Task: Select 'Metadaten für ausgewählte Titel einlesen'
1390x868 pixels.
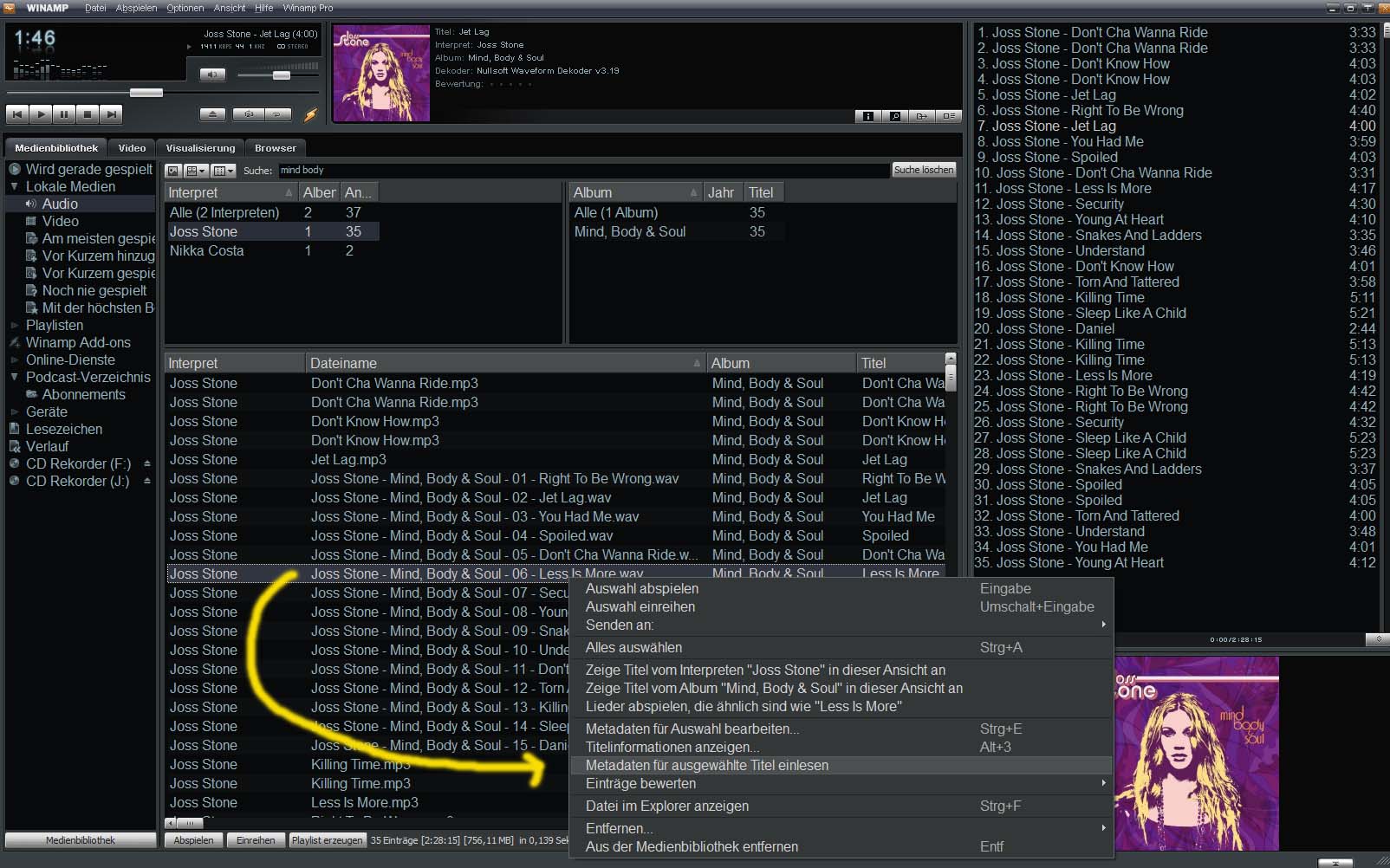Action: point(707,765)
